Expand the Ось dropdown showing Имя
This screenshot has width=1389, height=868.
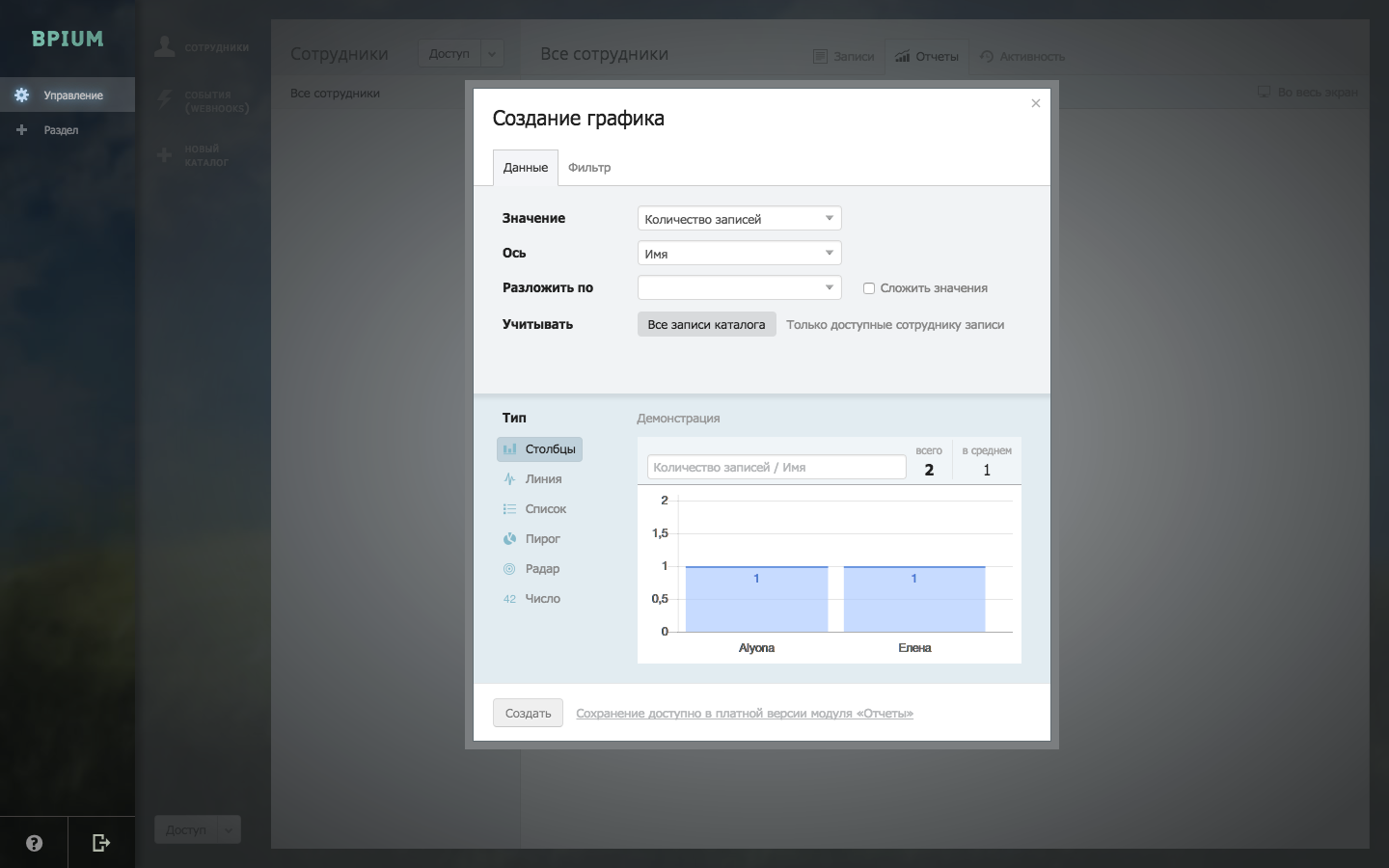point(739,254)
